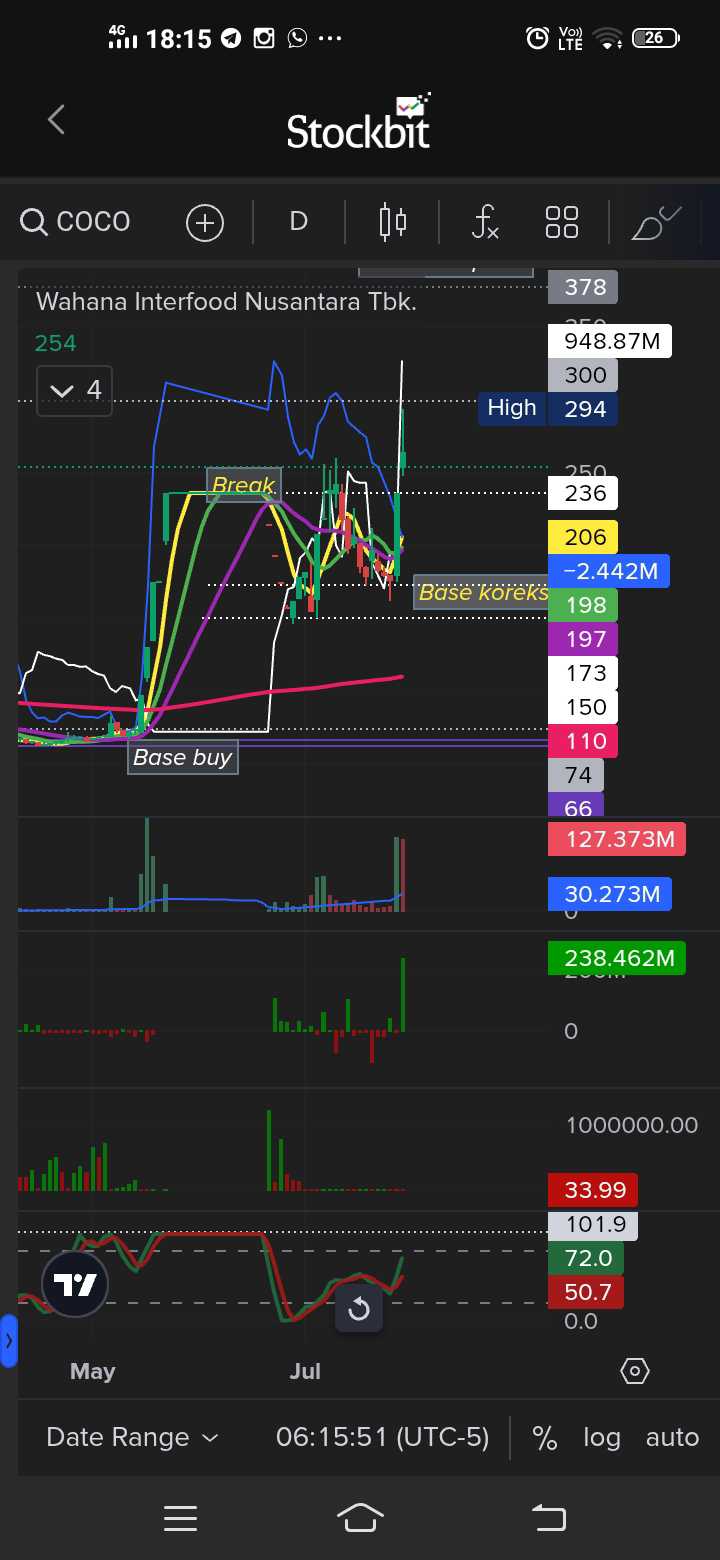Tap the green 254 last price value
The height and width of the screenshot is (1560, 720).
55,343
